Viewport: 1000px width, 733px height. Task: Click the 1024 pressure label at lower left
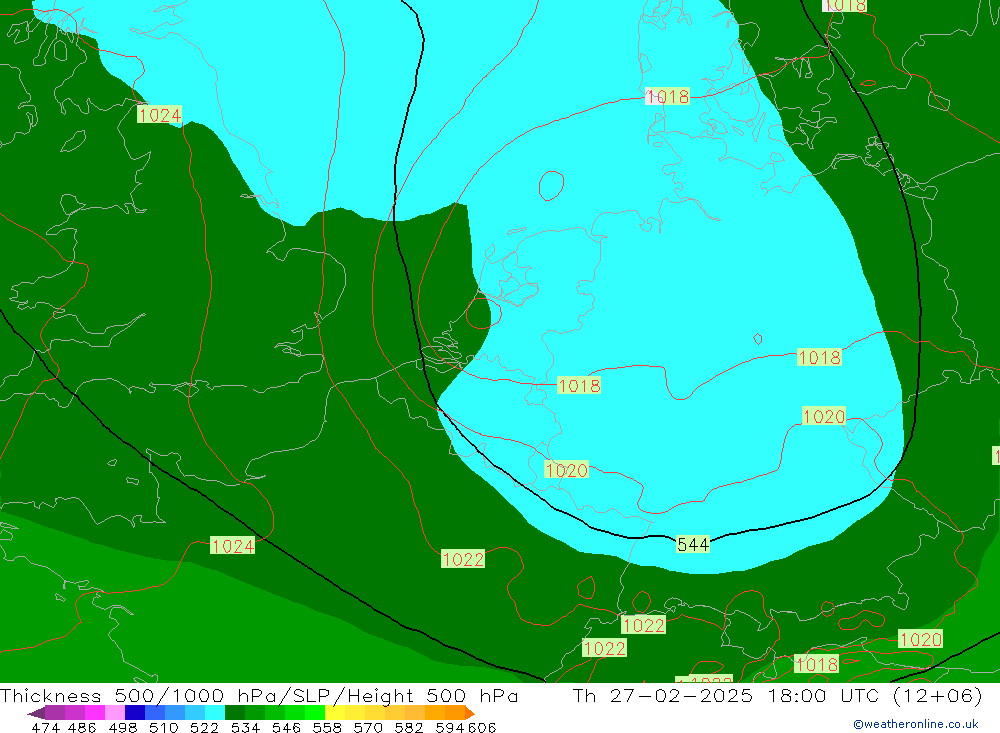(232, 546)
